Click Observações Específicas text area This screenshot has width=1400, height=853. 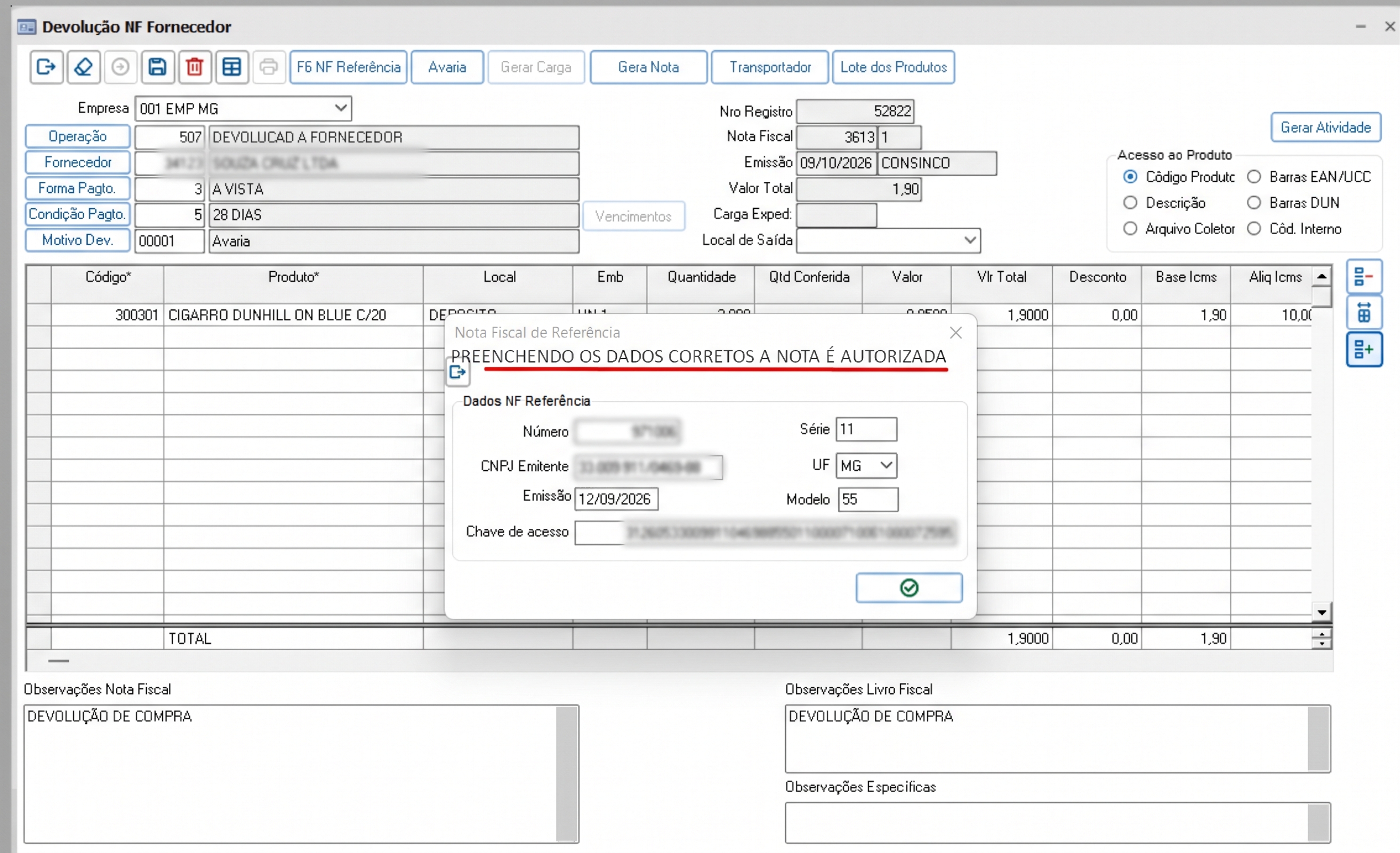pos(1057,822)
